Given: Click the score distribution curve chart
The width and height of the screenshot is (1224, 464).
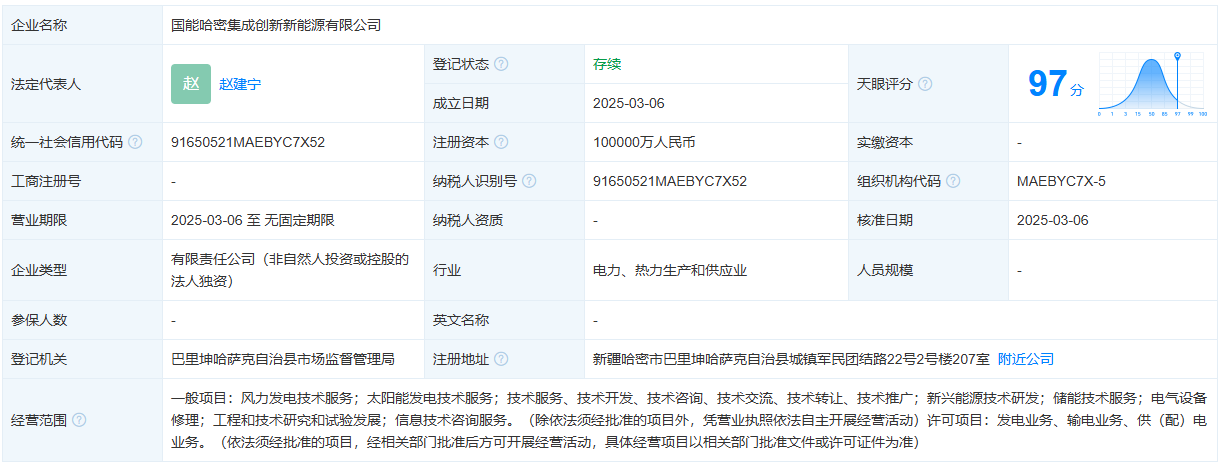Looking at the screenshot, I should [1152, 85].
